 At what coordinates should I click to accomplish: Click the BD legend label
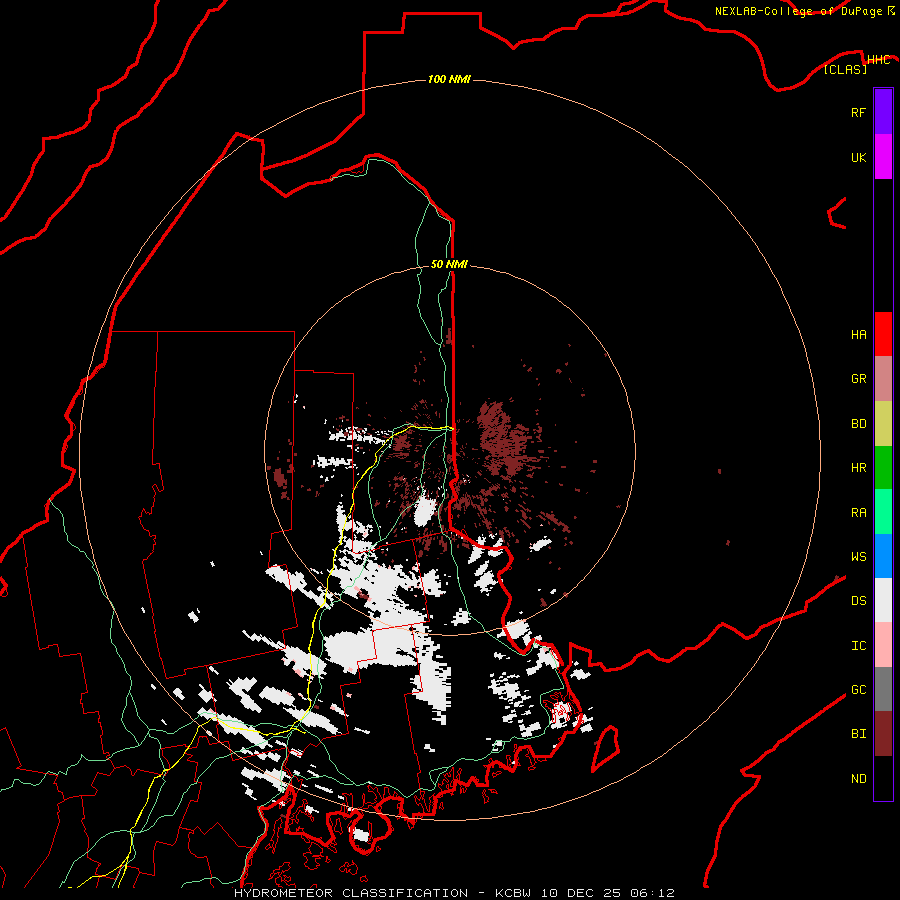(858, 424)
